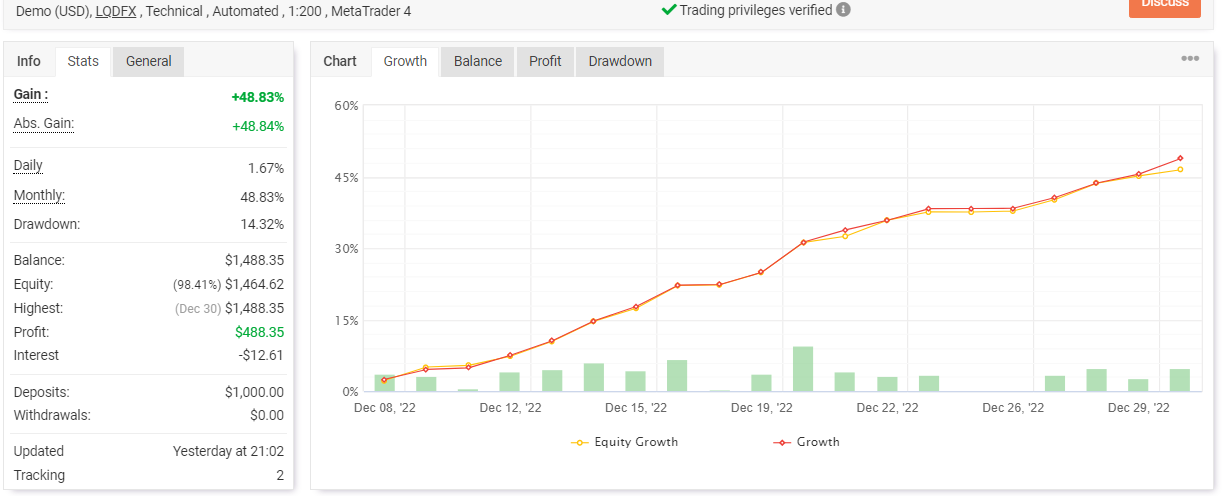
Task: Click the last Growth data point on chart
Action: tap(1180, 158)
